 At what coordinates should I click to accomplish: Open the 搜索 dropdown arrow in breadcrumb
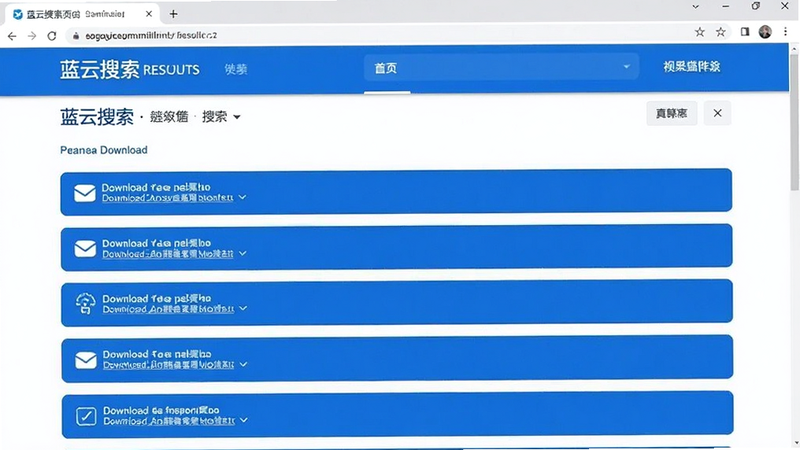(x=237, y=117)
